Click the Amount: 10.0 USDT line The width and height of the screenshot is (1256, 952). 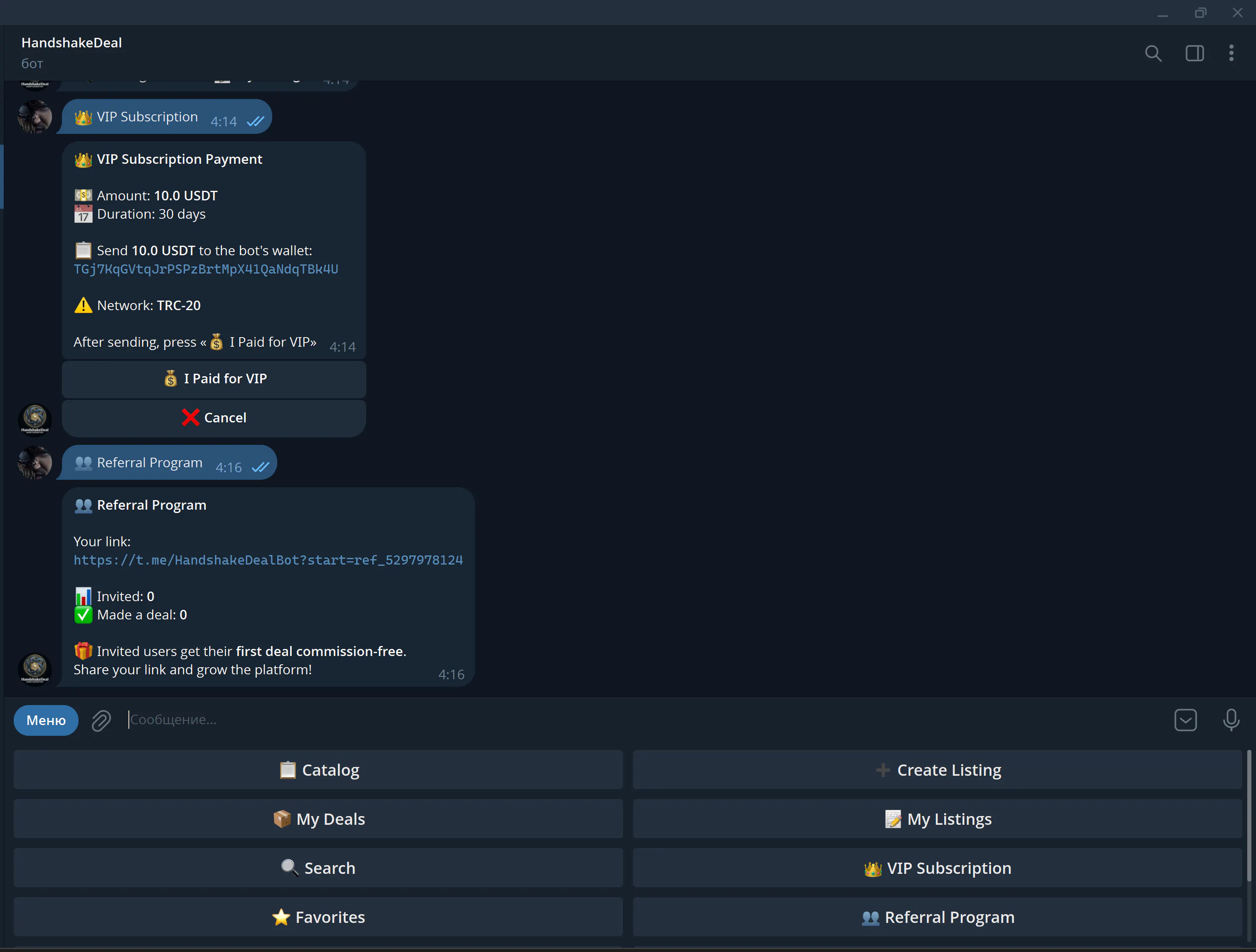(146, 195)
